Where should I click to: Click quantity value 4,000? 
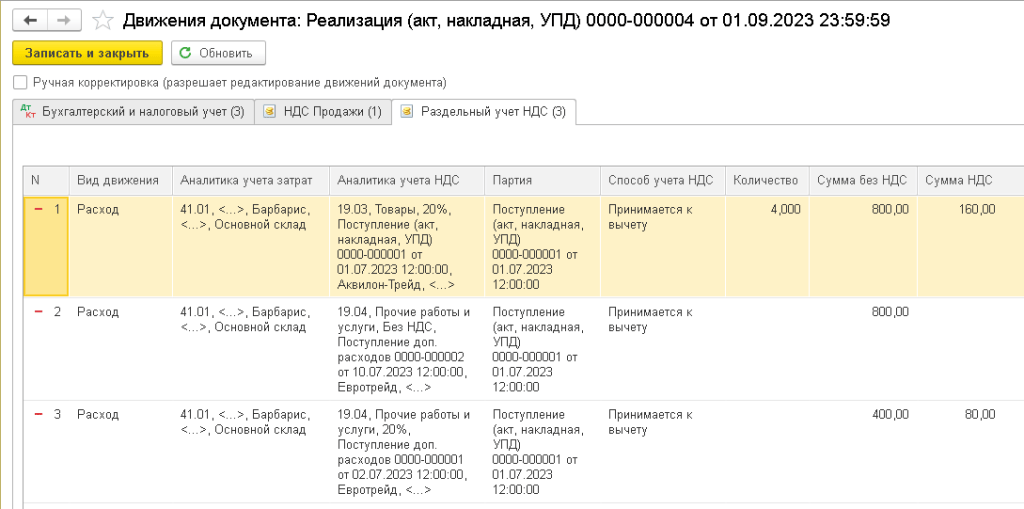coord(784,209)
